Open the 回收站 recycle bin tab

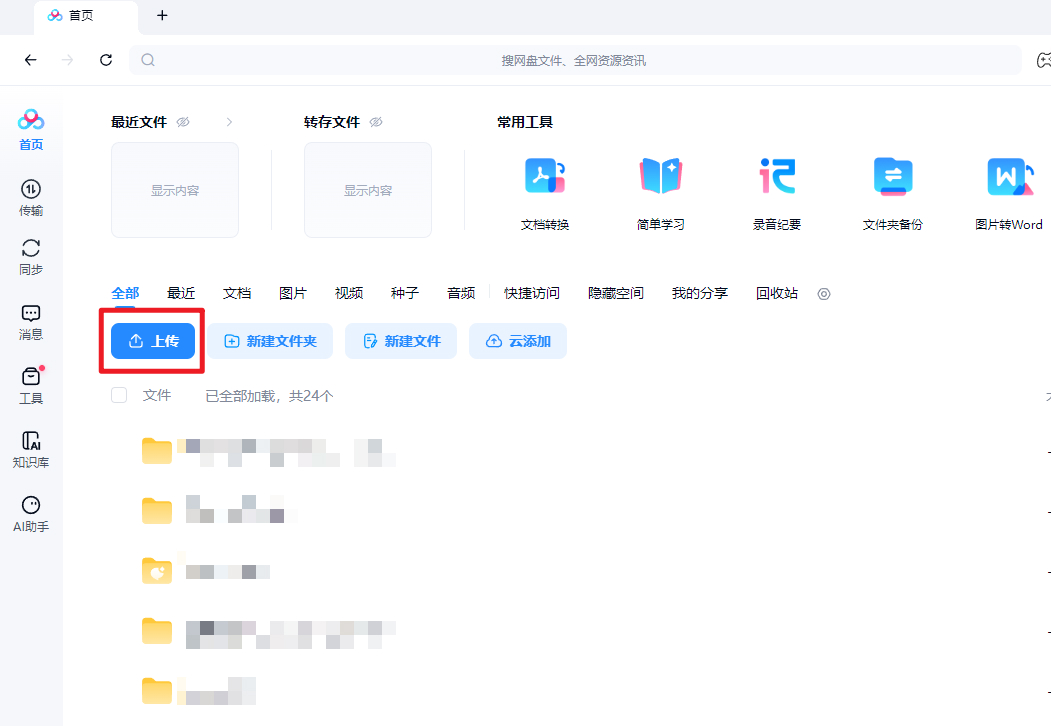click(x=777, y=293)
